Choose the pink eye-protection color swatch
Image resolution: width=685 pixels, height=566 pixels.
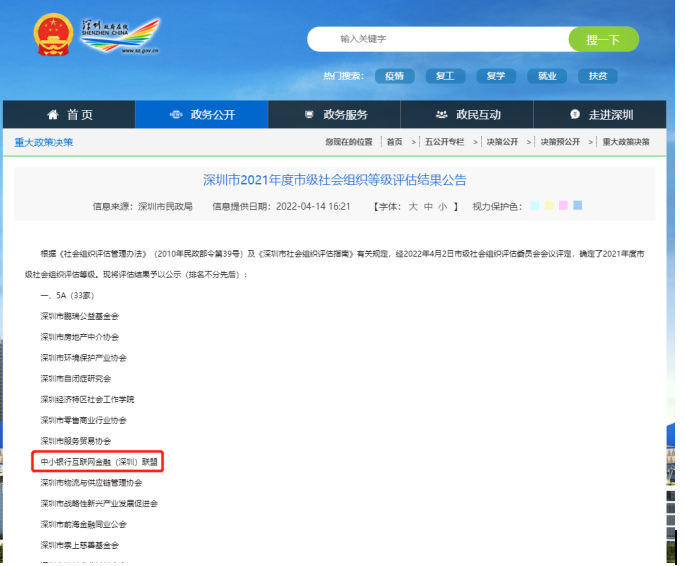(x=564, y=205)
